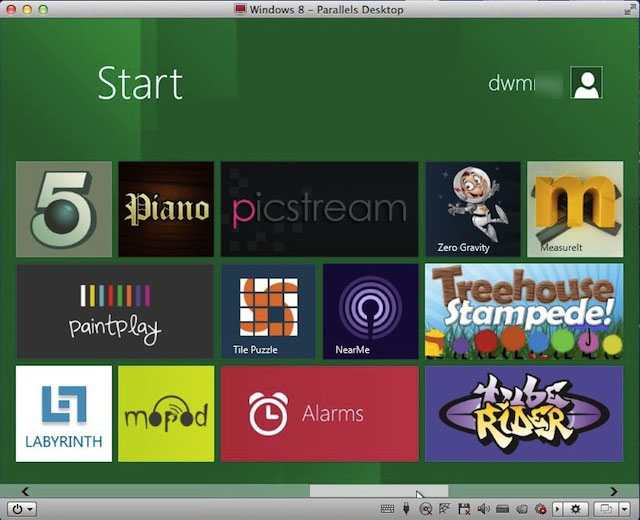Open the number 5 ball game tile
640x520 pixels.
64,209
